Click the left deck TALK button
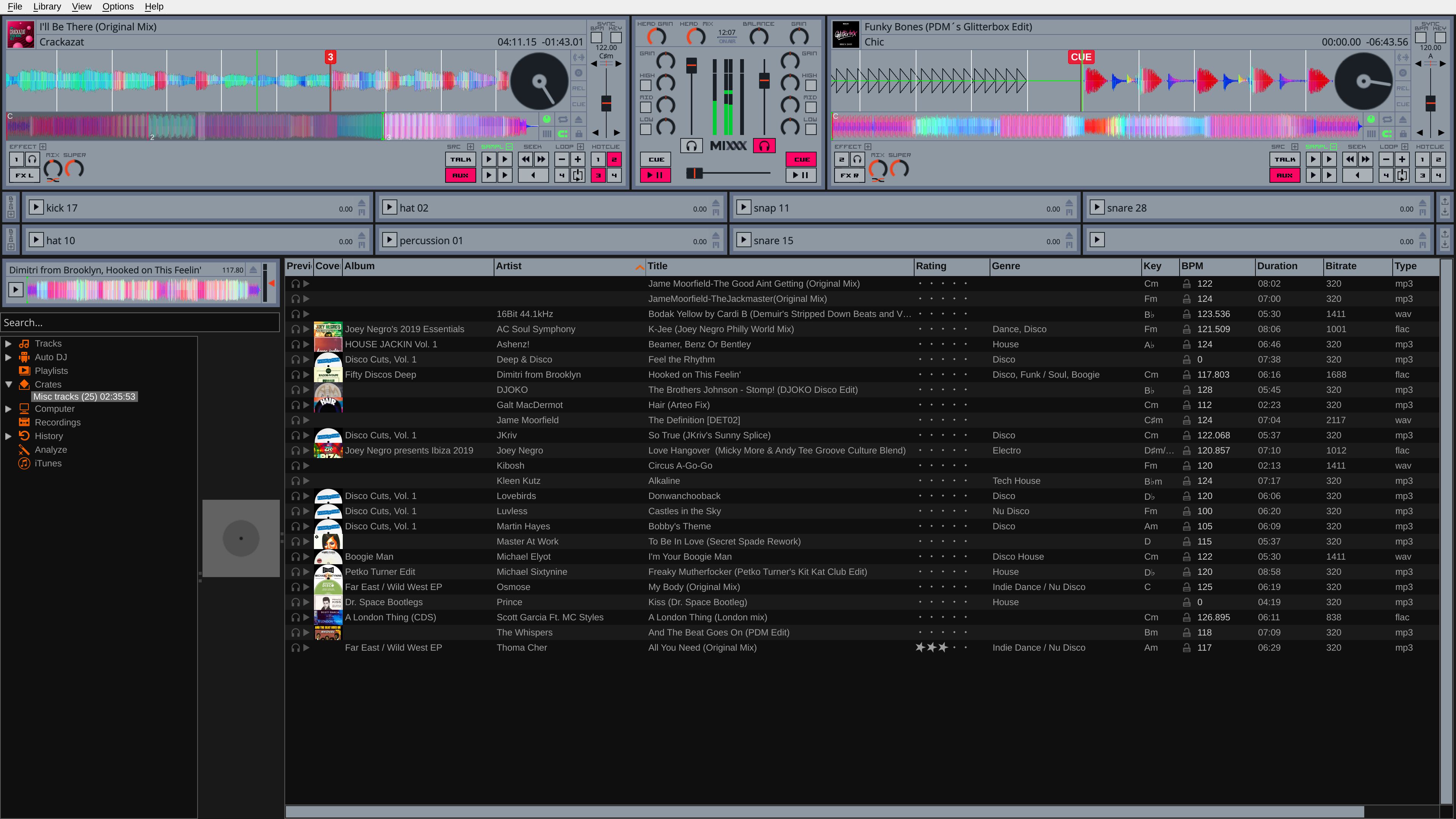Screen dimensions: 1456x819 (460, 159)
